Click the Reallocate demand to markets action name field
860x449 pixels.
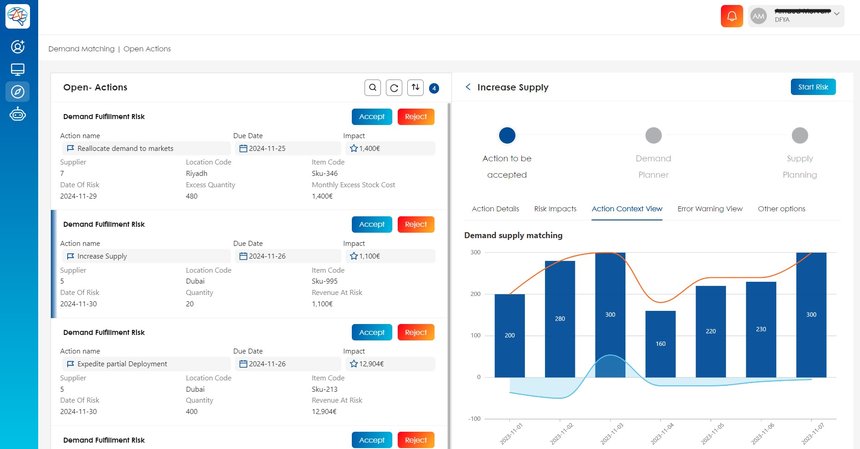click(145, 149)
